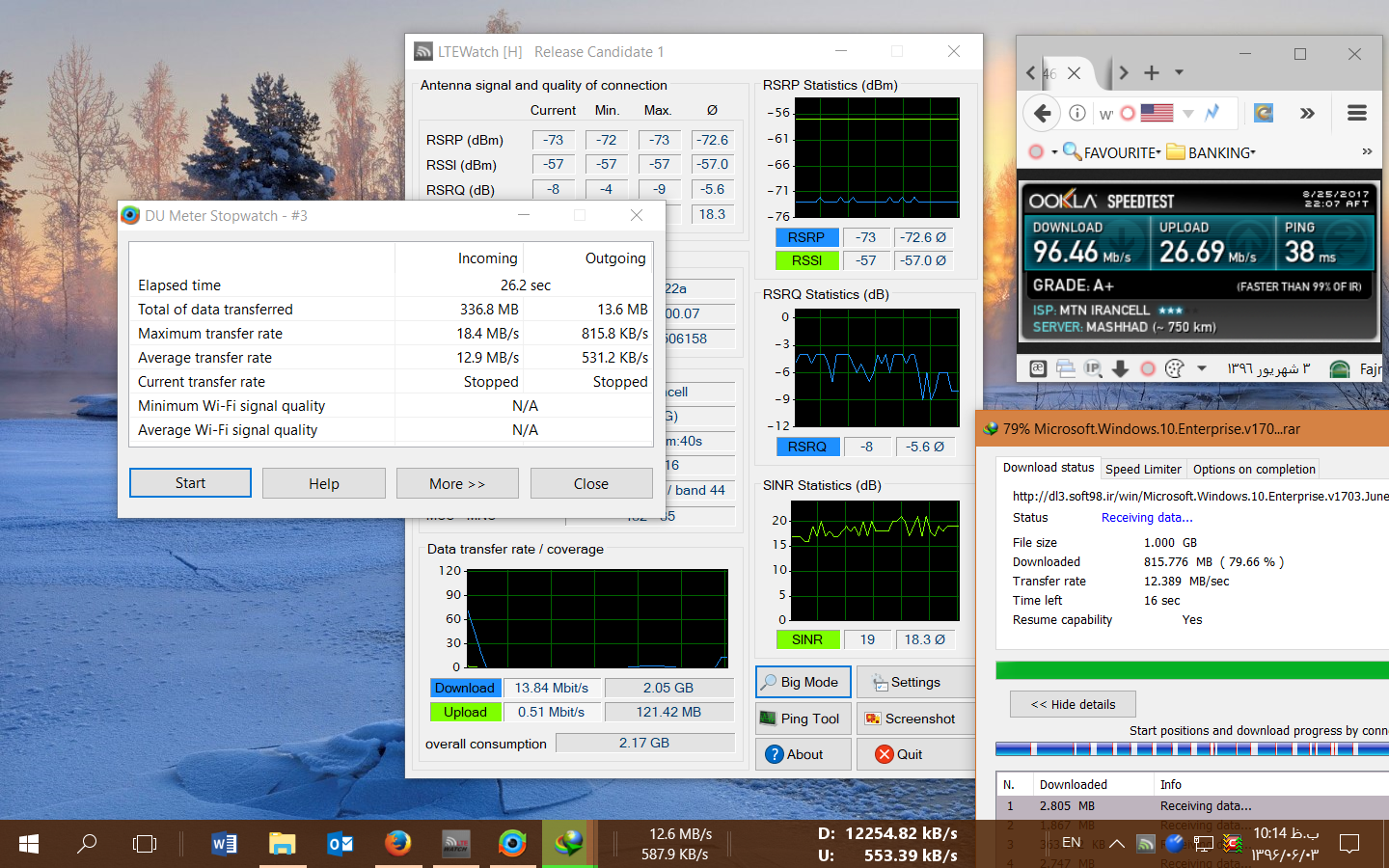Open a new Firefox tab
Screen dimensions: 1389x868
point(1152,72)
